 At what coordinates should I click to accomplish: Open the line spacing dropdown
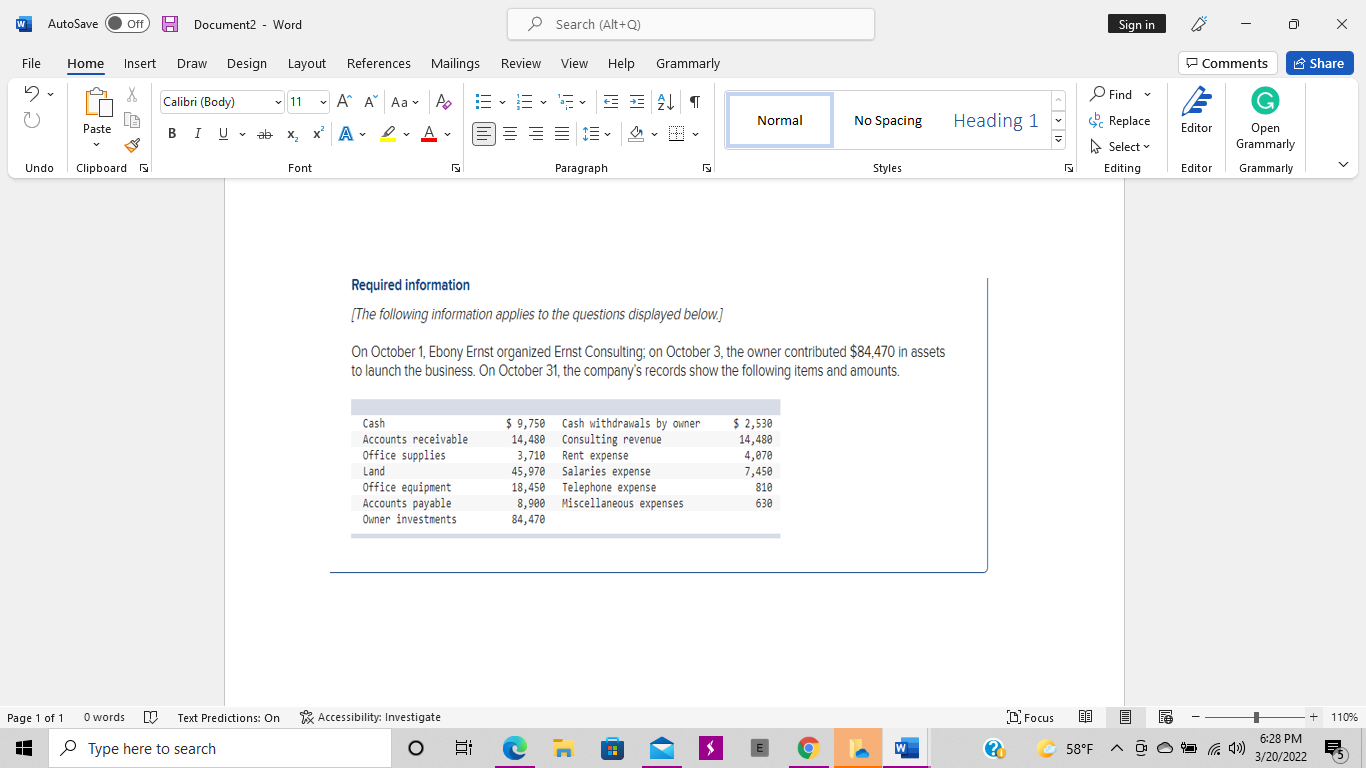tap(597, 133)
